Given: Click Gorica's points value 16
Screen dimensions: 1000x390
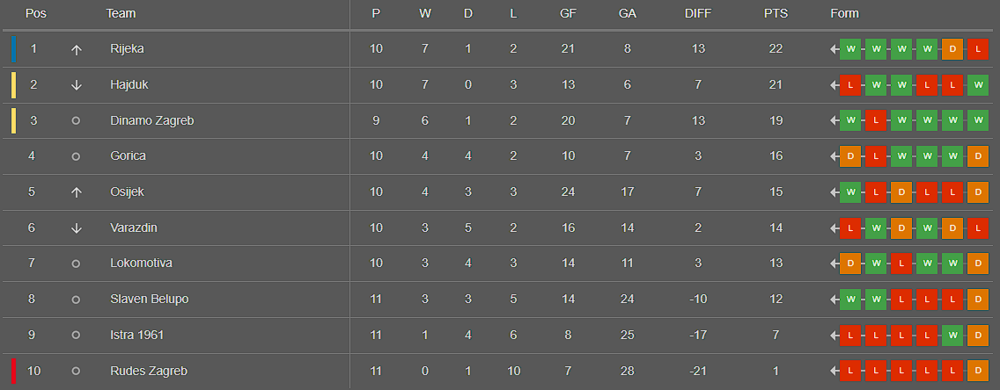Looking at the screenshot, I should click(776, 156).
